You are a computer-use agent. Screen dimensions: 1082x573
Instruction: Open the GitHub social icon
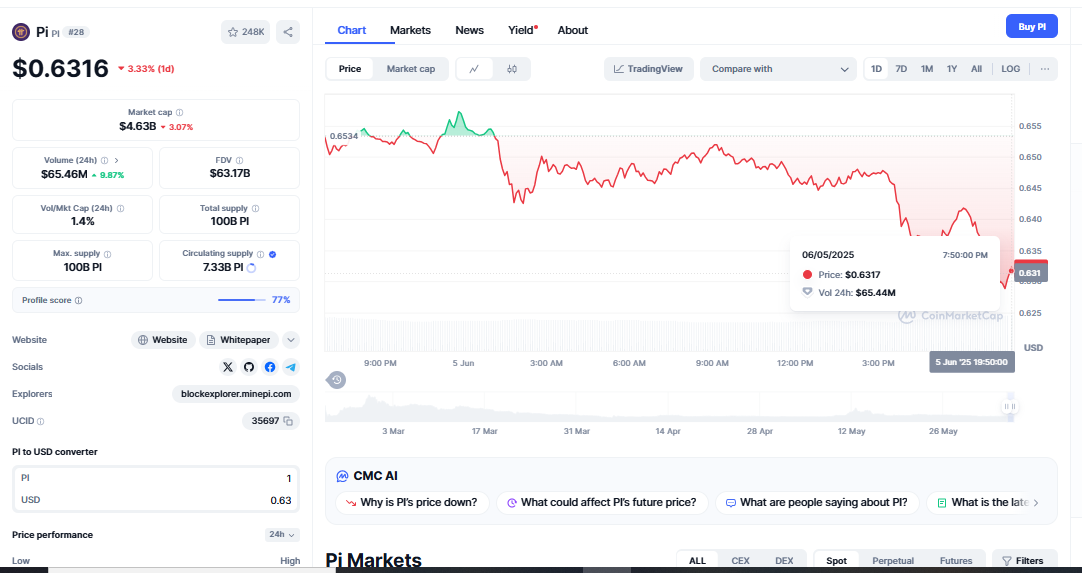(x=249, y=367)
